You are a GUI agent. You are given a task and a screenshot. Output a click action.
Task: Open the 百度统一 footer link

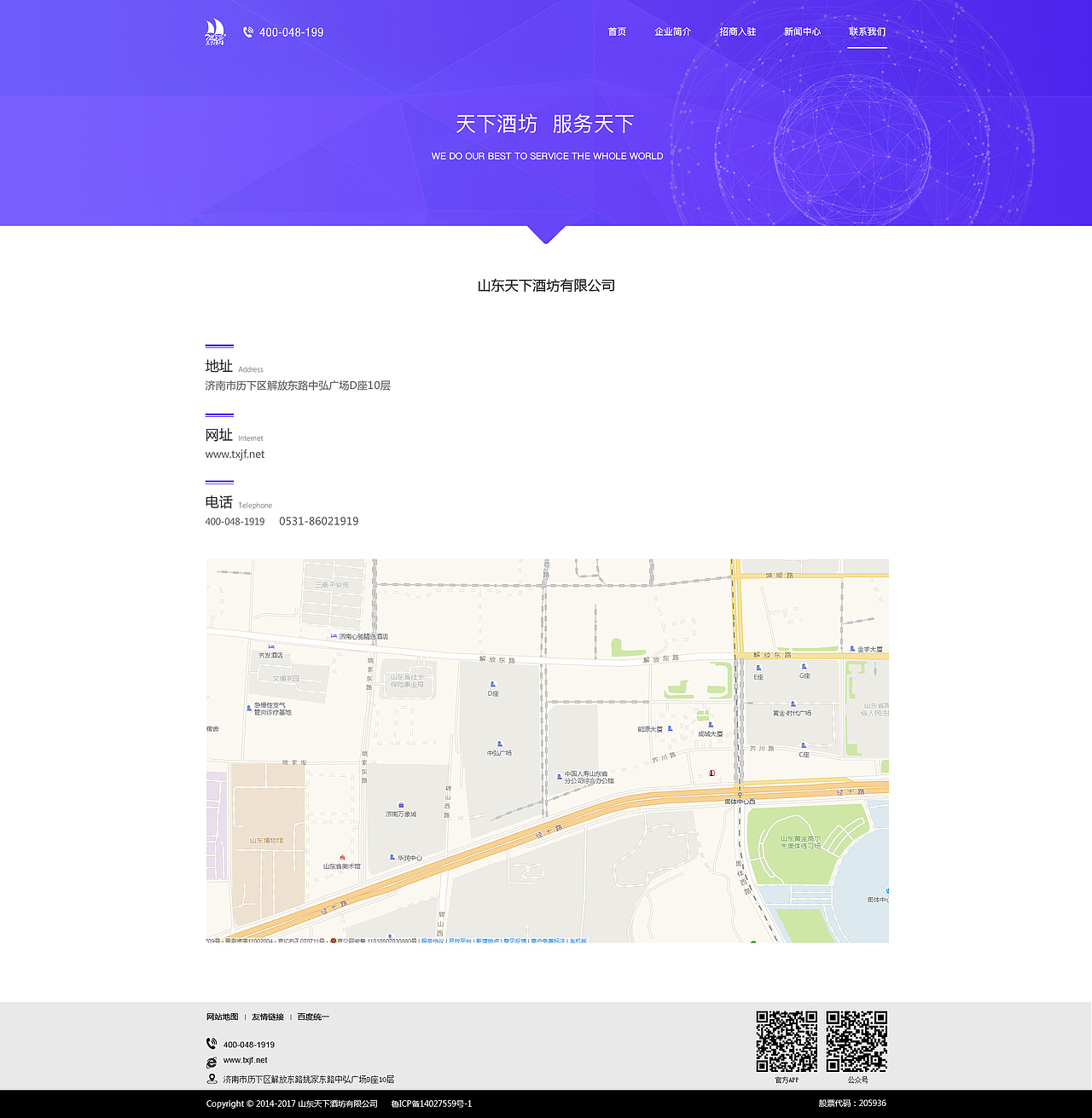click(312, 1017)
